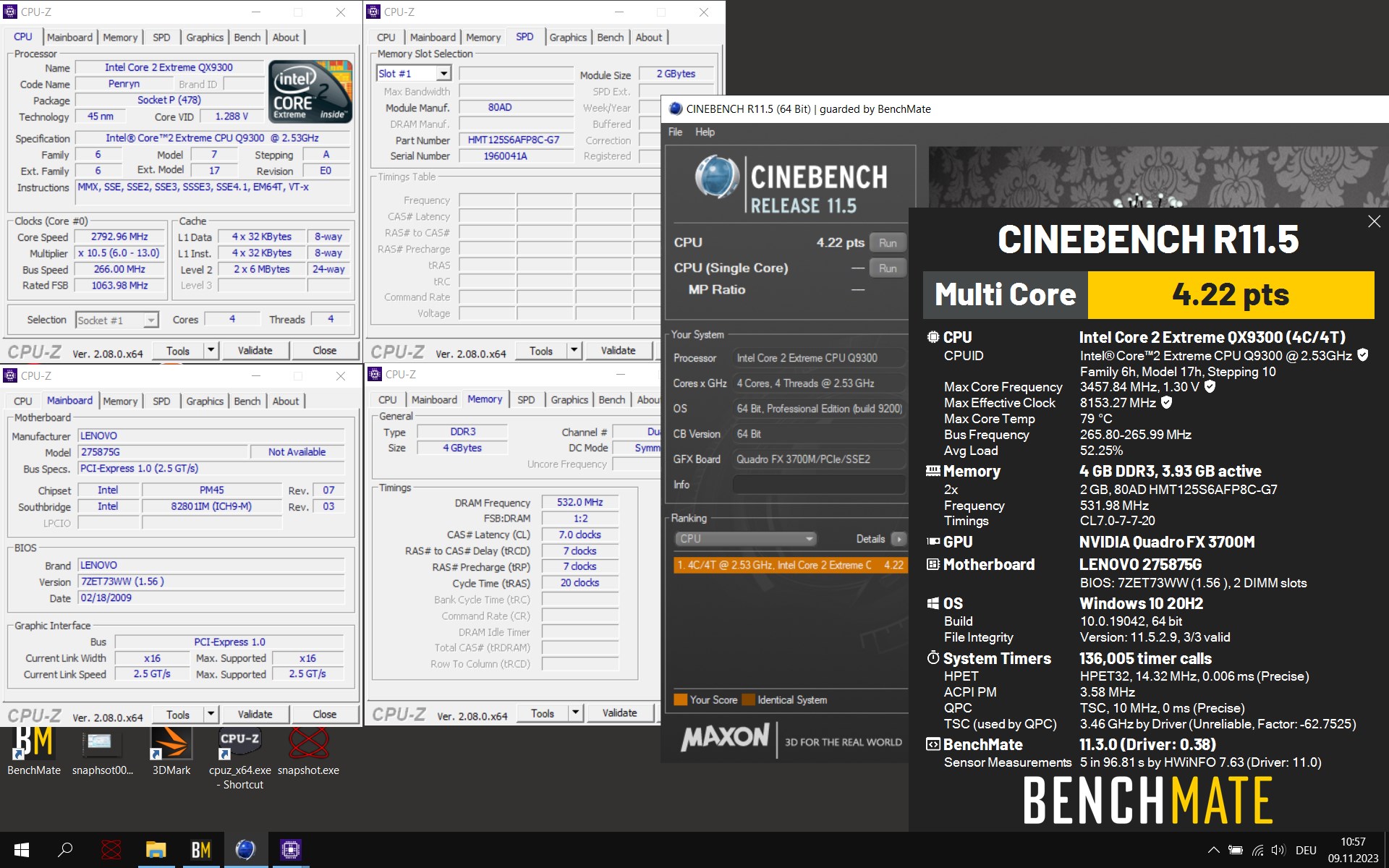Open the snaphsot00 desktop file
Screen dimensions: 1389x868
click(102, 752)
